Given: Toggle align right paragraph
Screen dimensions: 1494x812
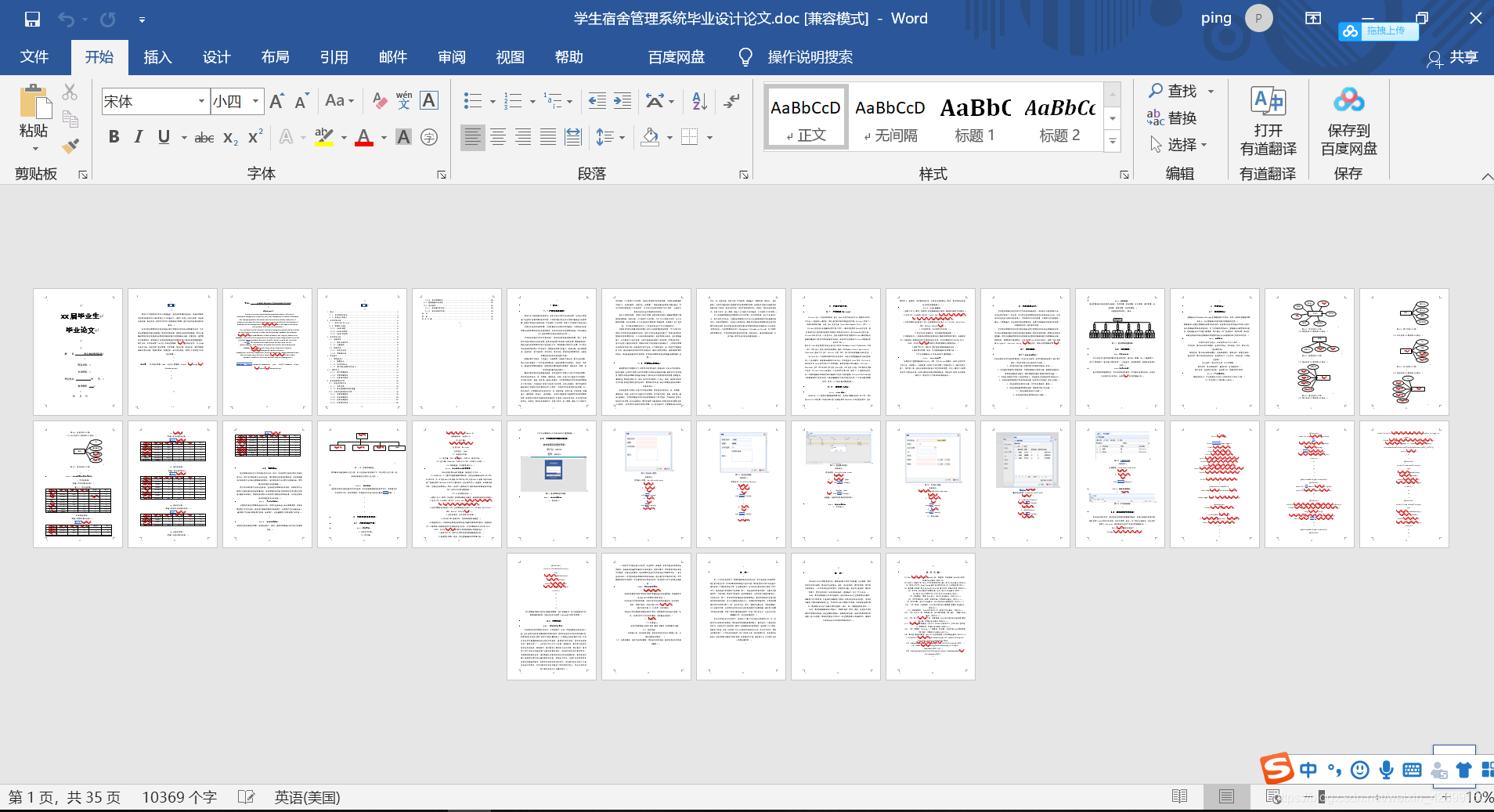Looking at the screenshot, I should click(523, 138).
